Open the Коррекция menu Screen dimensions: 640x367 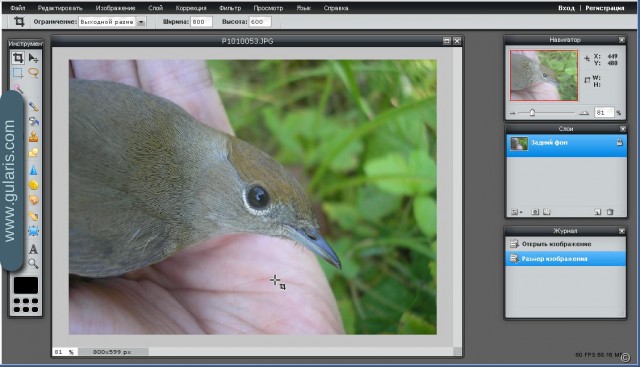191,8
